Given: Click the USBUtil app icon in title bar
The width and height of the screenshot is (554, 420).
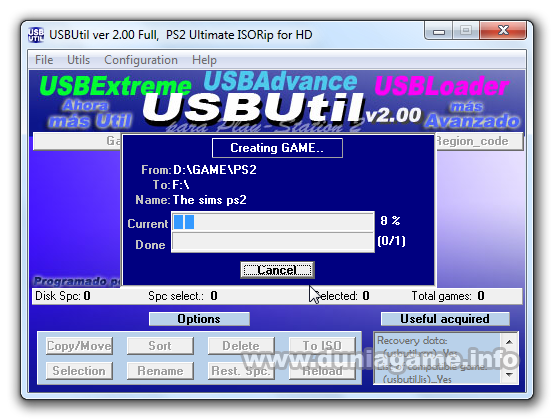Looking at the screenshot, I should click(36, 35).
